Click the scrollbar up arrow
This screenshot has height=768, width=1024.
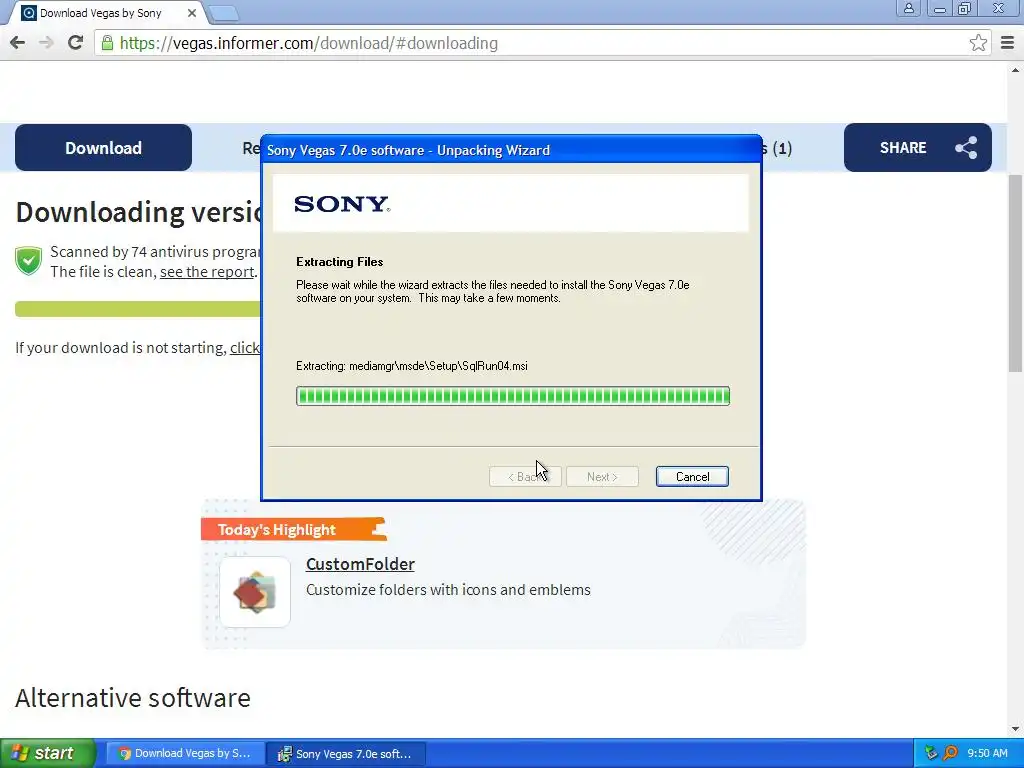click(x=1015, y=70)
